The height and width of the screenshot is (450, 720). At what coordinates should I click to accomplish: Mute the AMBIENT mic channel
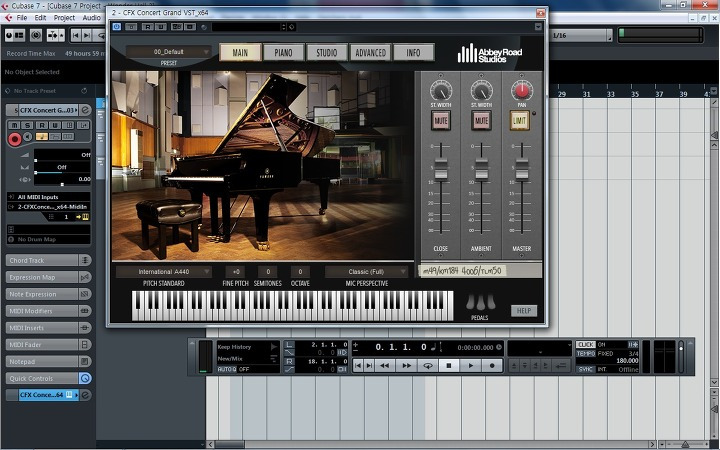[x=481, y=121]
